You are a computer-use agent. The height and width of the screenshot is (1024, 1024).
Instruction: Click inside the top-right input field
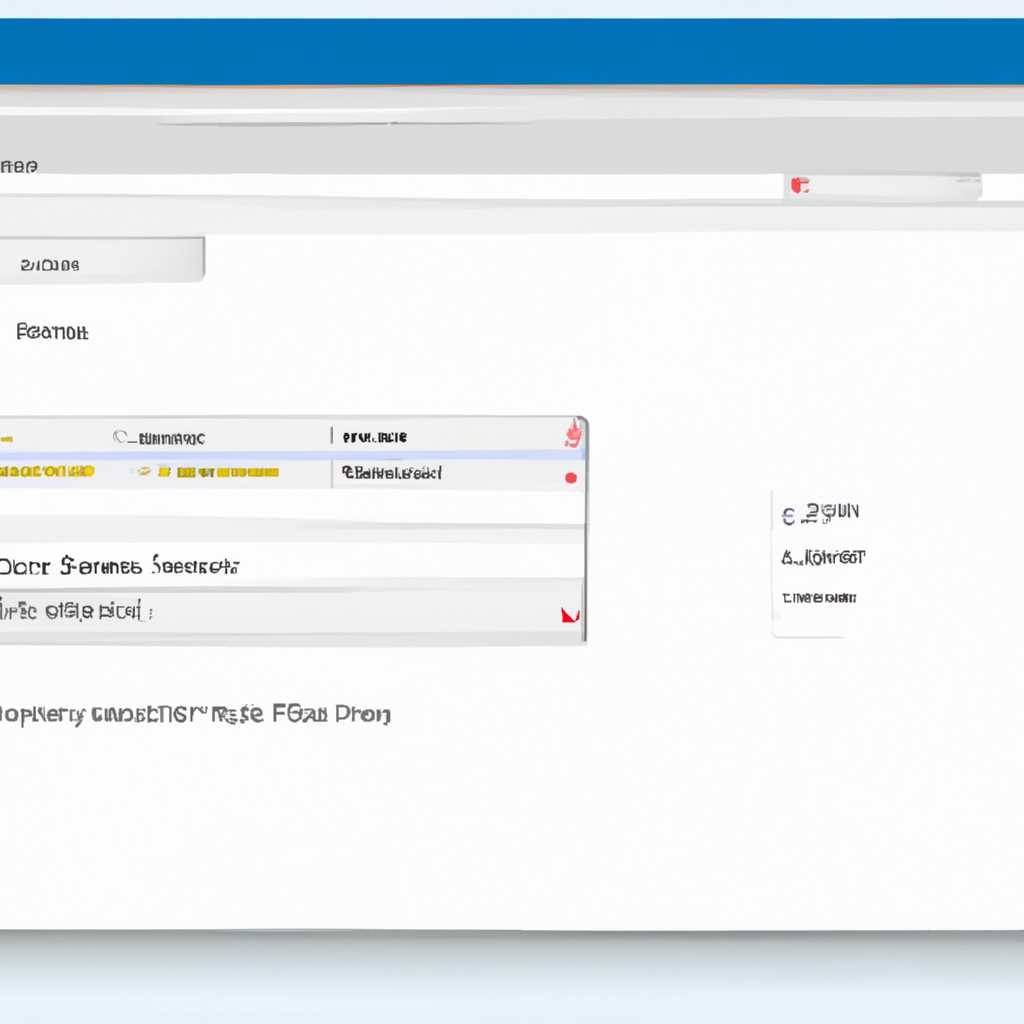pyautogui.click(x=882, y=186)
